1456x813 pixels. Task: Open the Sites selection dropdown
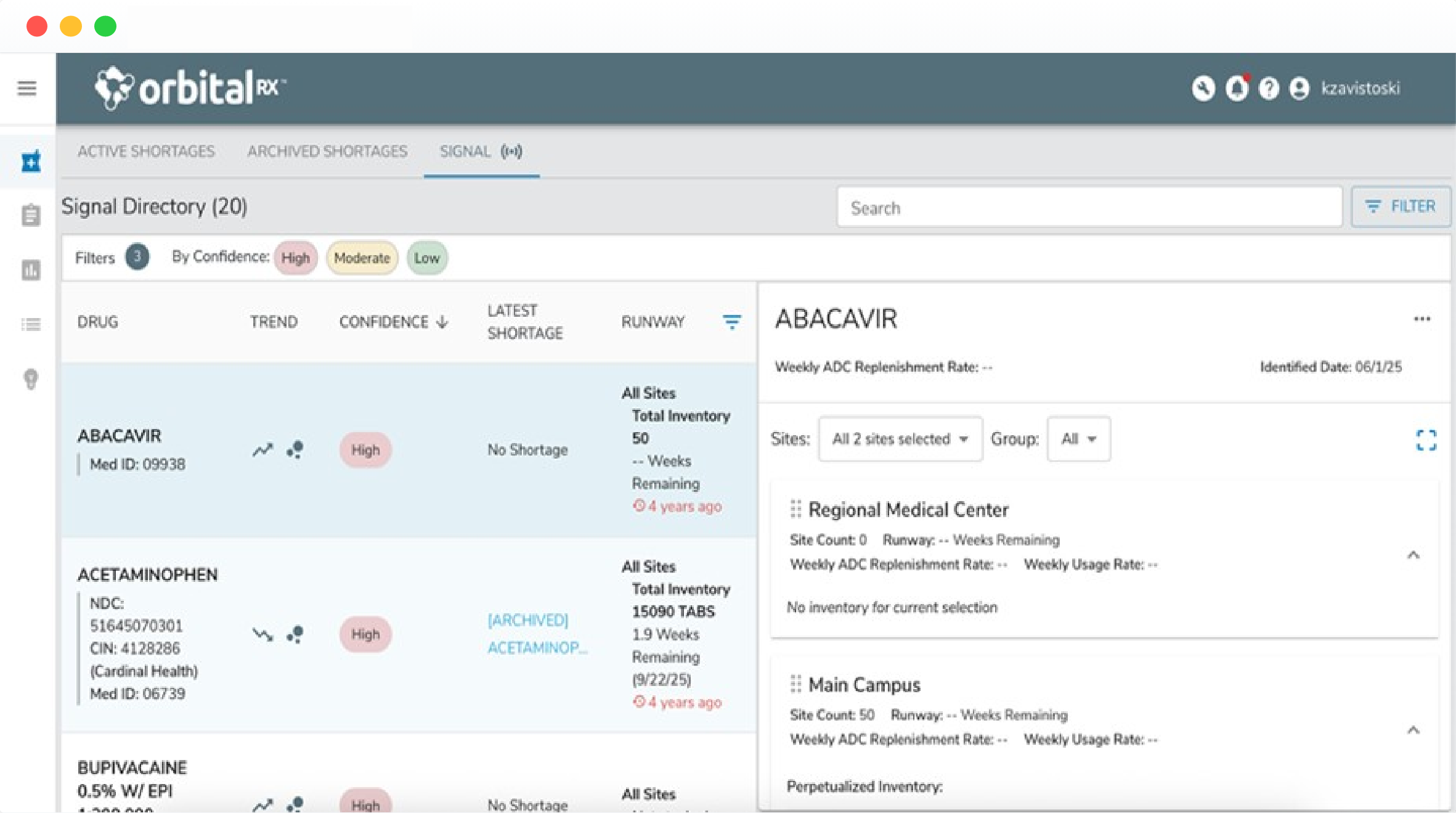(900, 439)
